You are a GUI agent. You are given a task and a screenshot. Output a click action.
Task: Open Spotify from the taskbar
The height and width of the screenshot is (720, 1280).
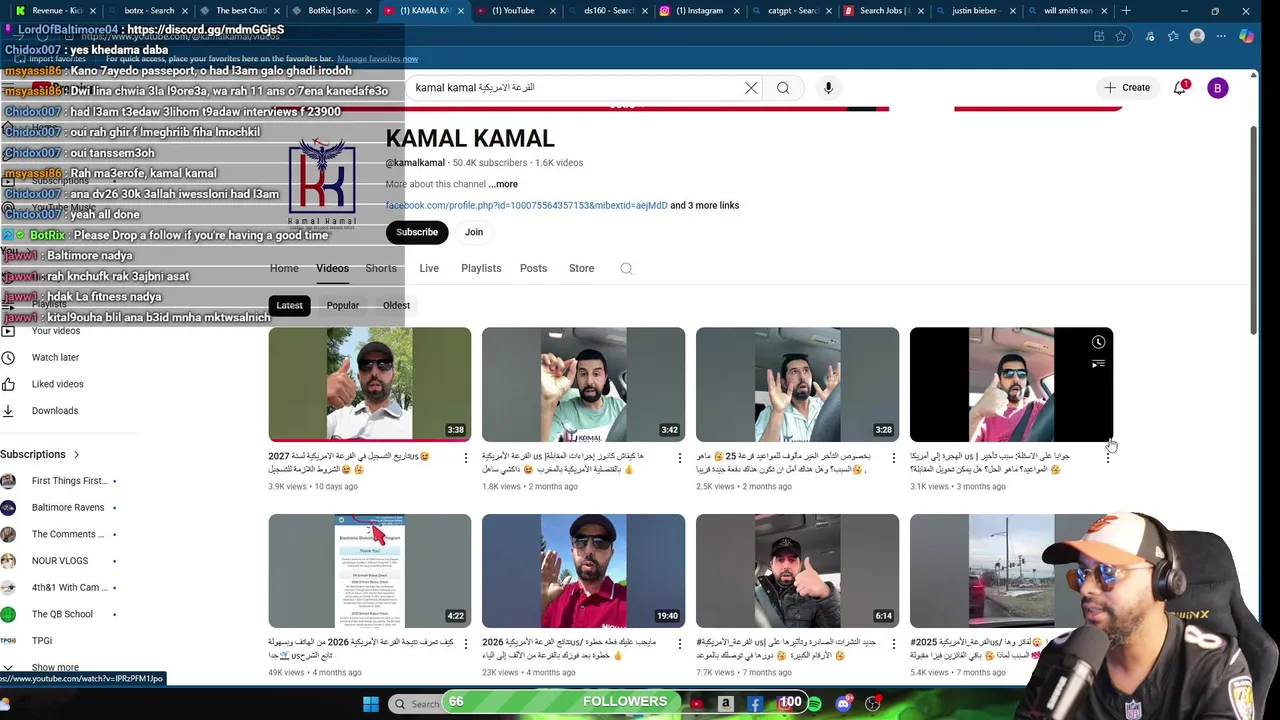tap(814, 704)
